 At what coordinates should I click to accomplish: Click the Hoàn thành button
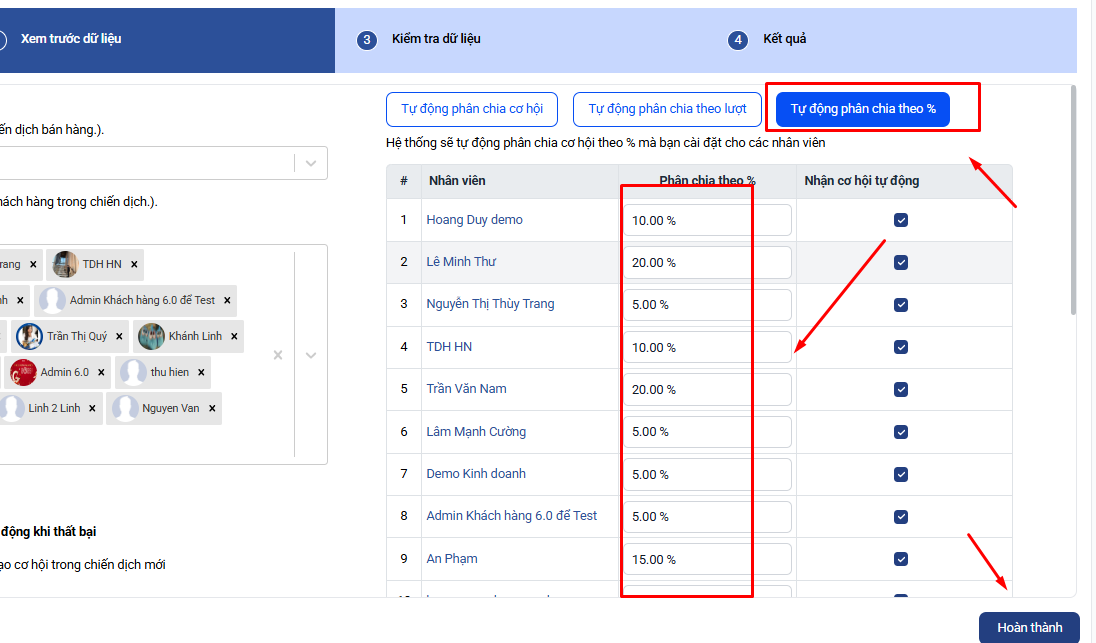1029,628
